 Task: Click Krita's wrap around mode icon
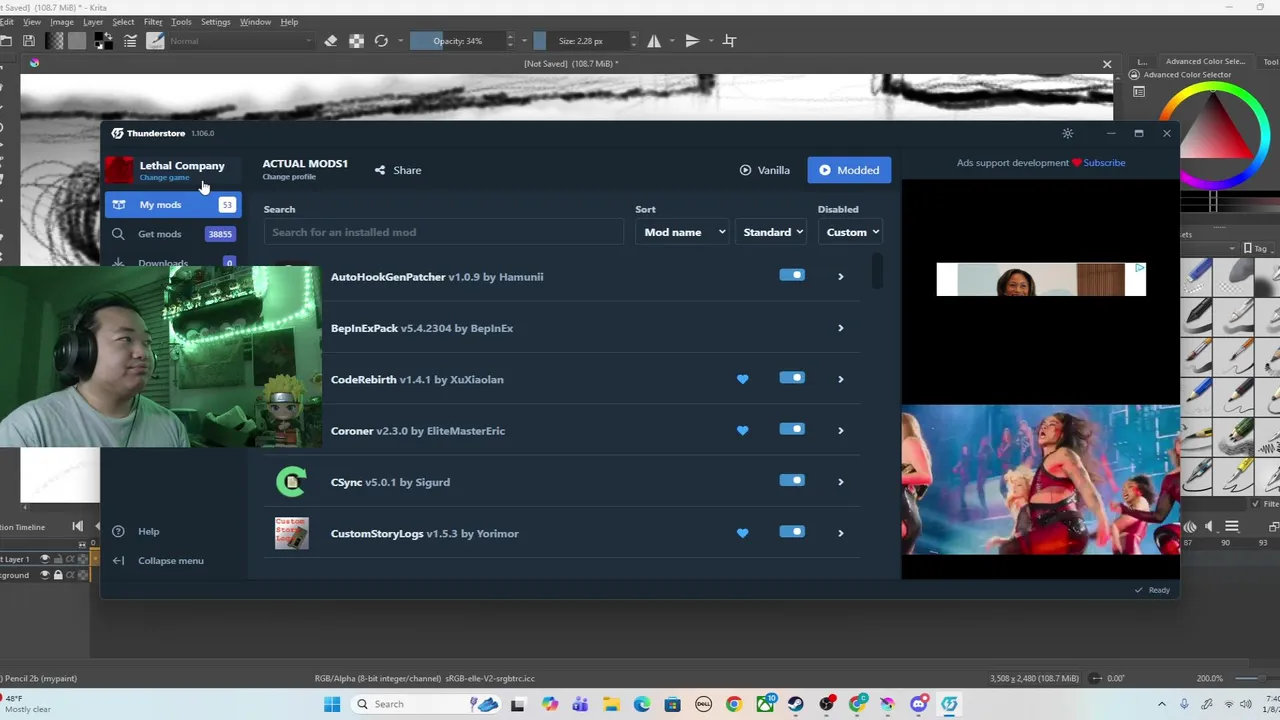pyautogui.click(x=730, y=41)
